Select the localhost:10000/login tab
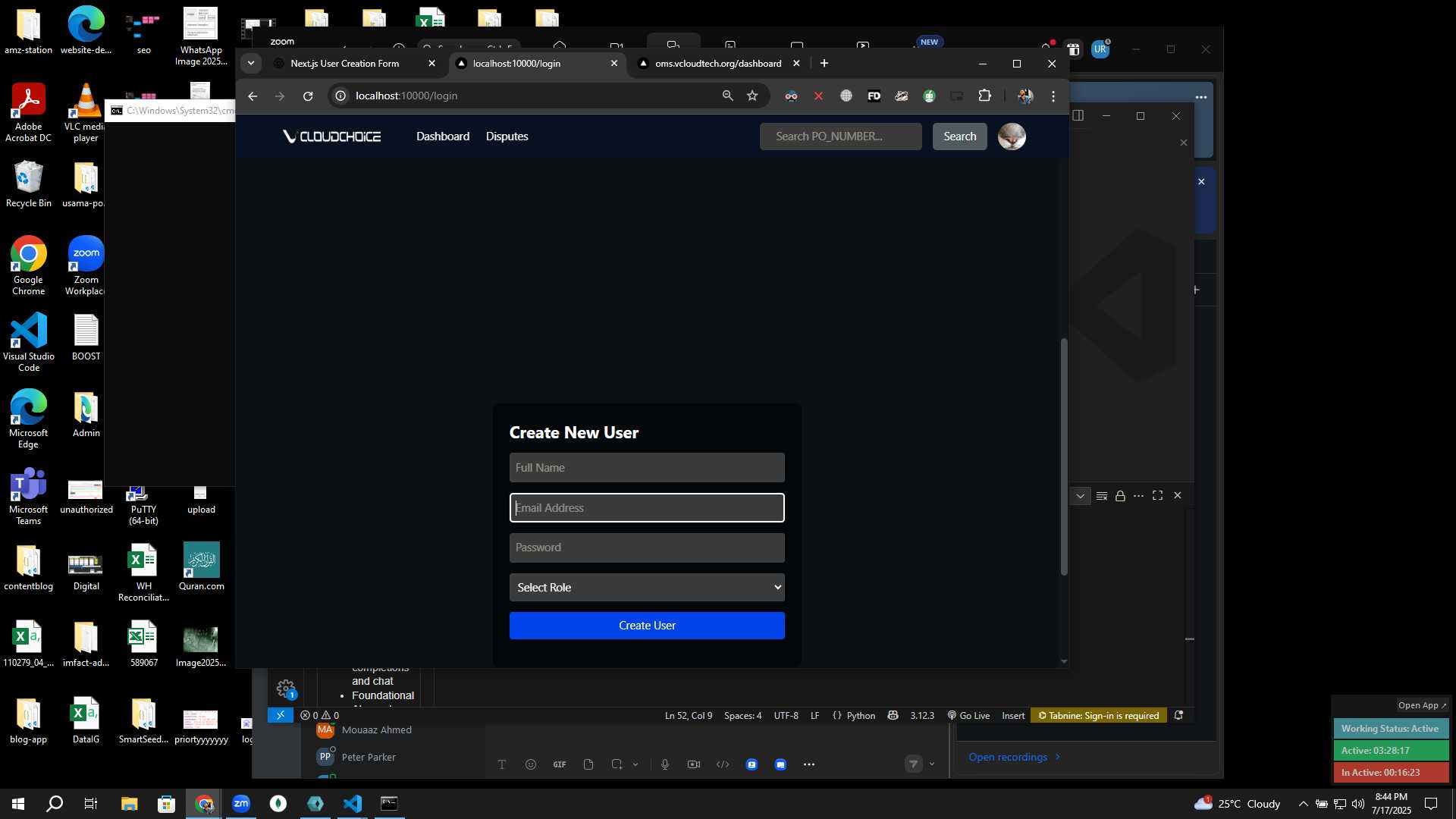This screenshot has width=1456, height=819. [516, 64]
